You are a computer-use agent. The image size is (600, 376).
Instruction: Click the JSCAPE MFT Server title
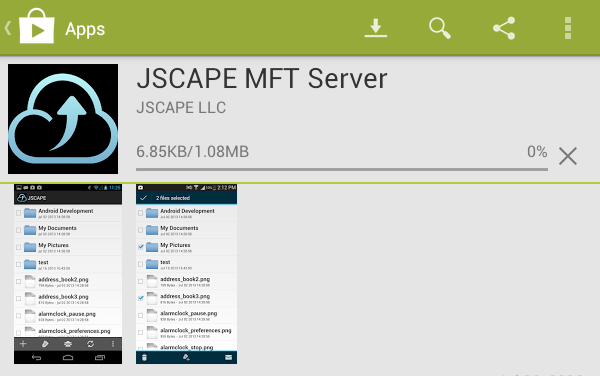tap(262, 79)
